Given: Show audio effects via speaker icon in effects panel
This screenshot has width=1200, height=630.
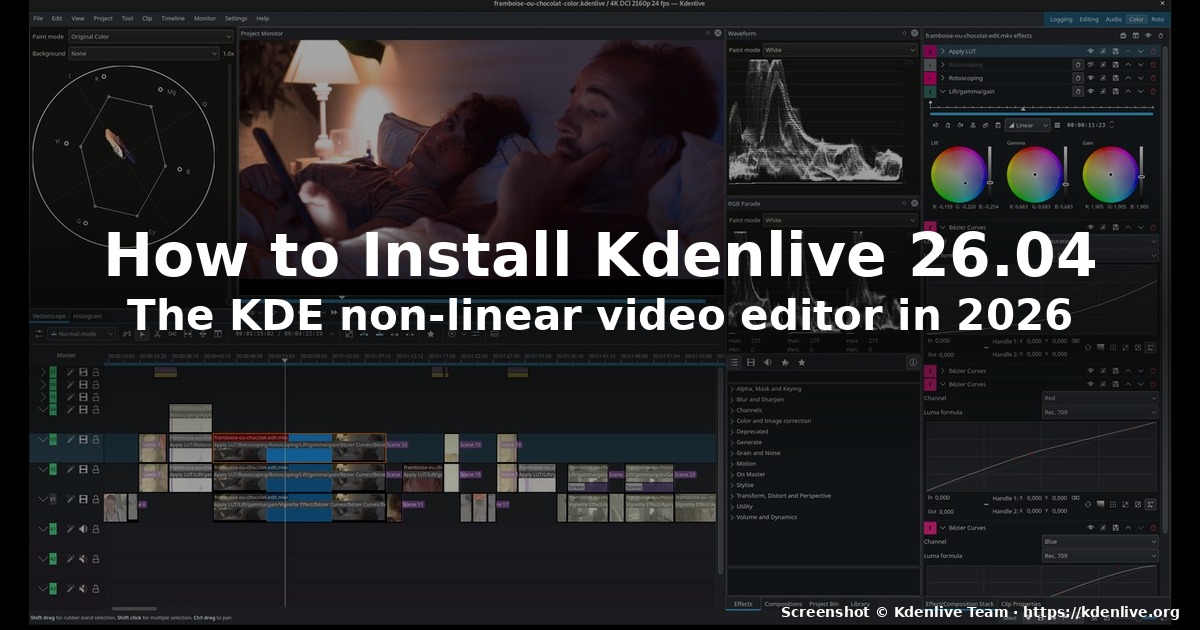Looking at the screenshot, I should pyautogui.click(x=768, y=362).
